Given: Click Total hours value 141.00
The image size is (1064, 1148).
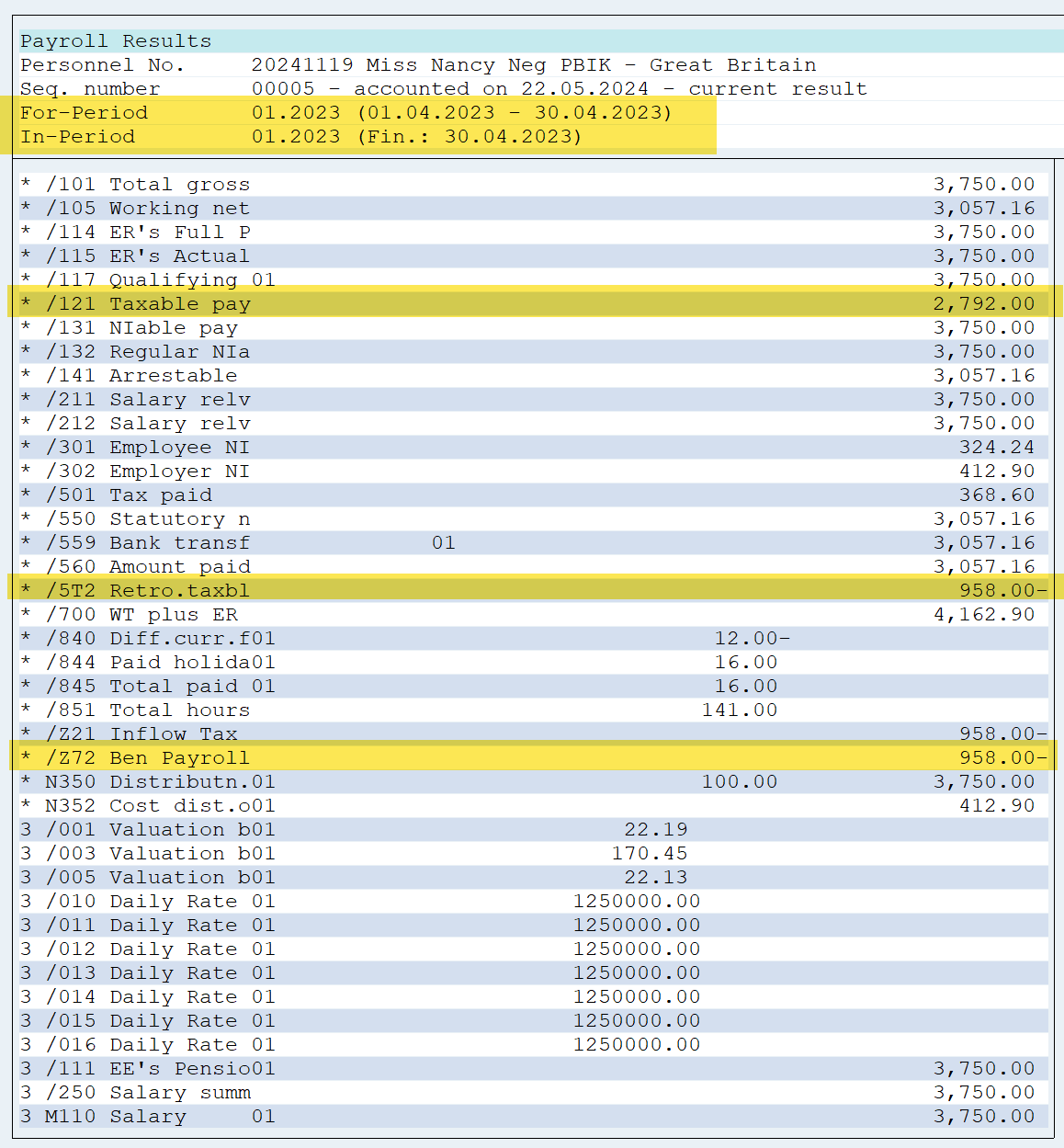Looking at the screenshot, I should click(740, 710).
